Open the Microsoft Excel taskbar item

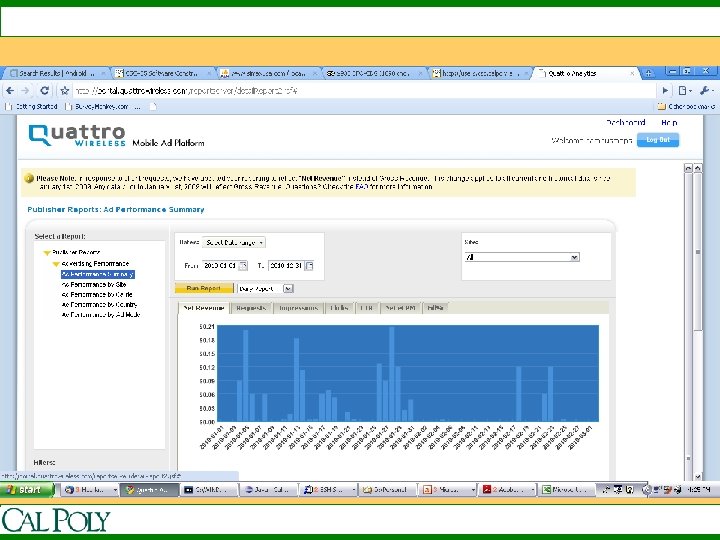pyautogui.click(x=567, y=490)
